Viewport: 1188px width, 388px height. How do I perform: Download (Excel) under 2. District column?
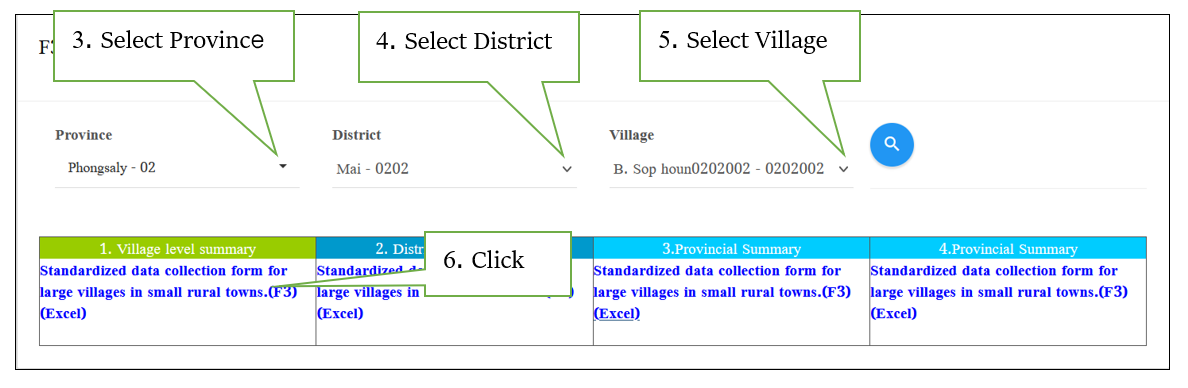340,314
